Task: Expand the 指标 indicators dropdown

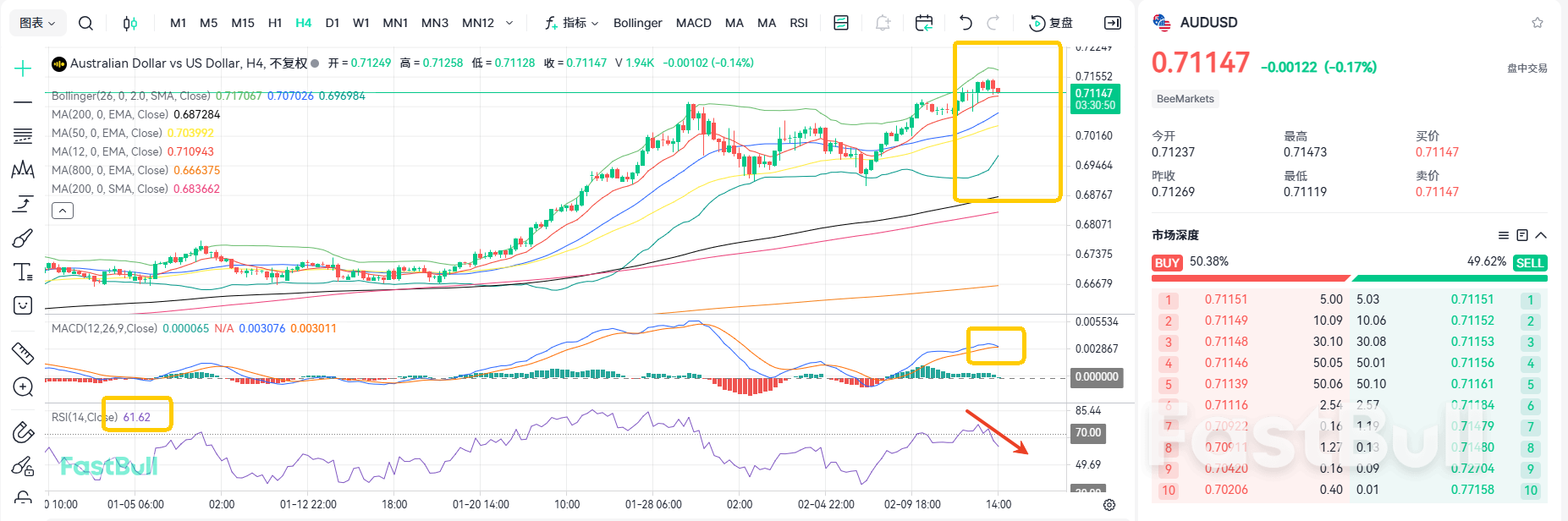Action: point(572,23)
